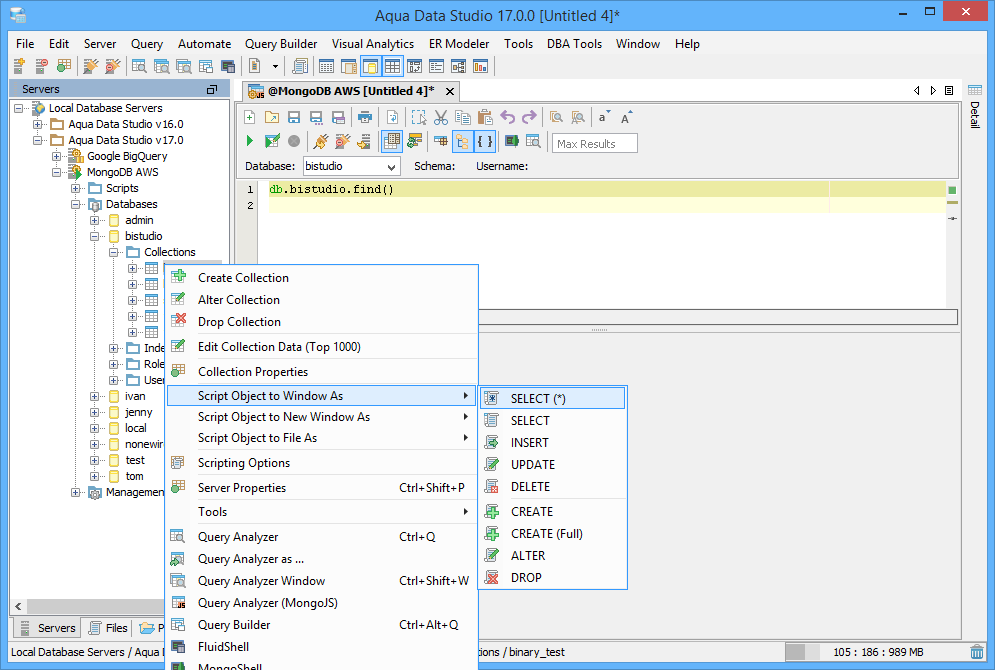Click the Open File folder icon in editor toolbar
The image size is (995, 670).
[x=272, y=117]
